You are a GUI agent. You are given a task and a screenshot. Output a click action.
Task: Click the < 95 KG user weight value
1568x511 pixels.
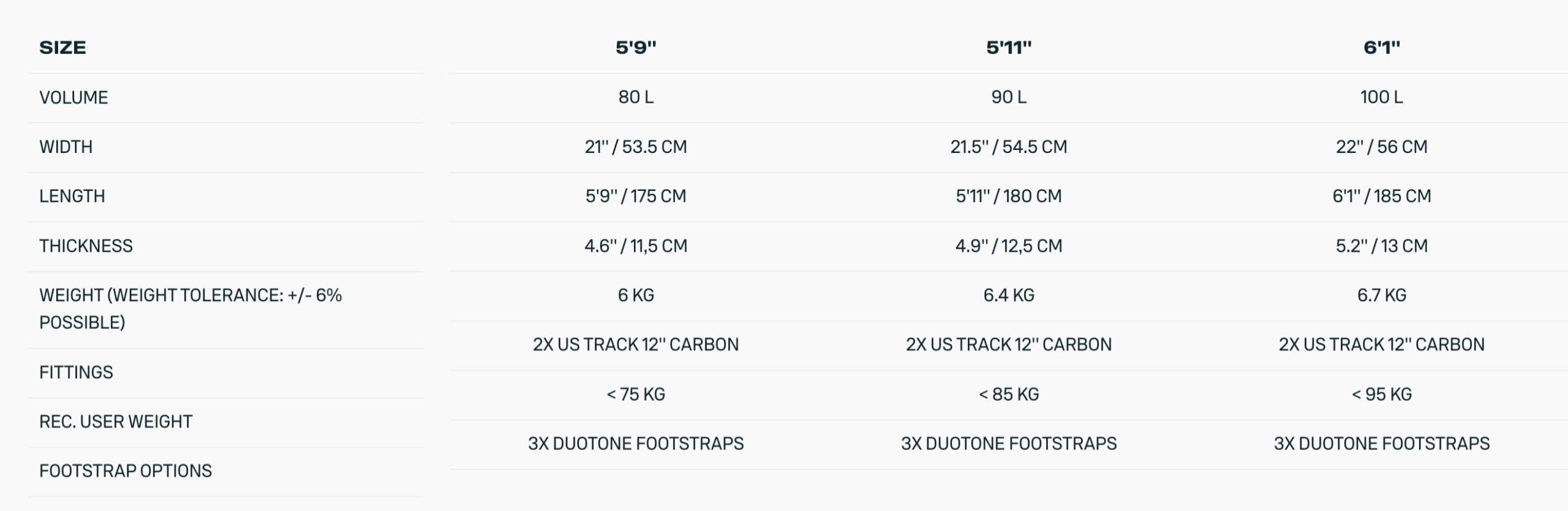pyautogui.click(x=1381, y=394)
